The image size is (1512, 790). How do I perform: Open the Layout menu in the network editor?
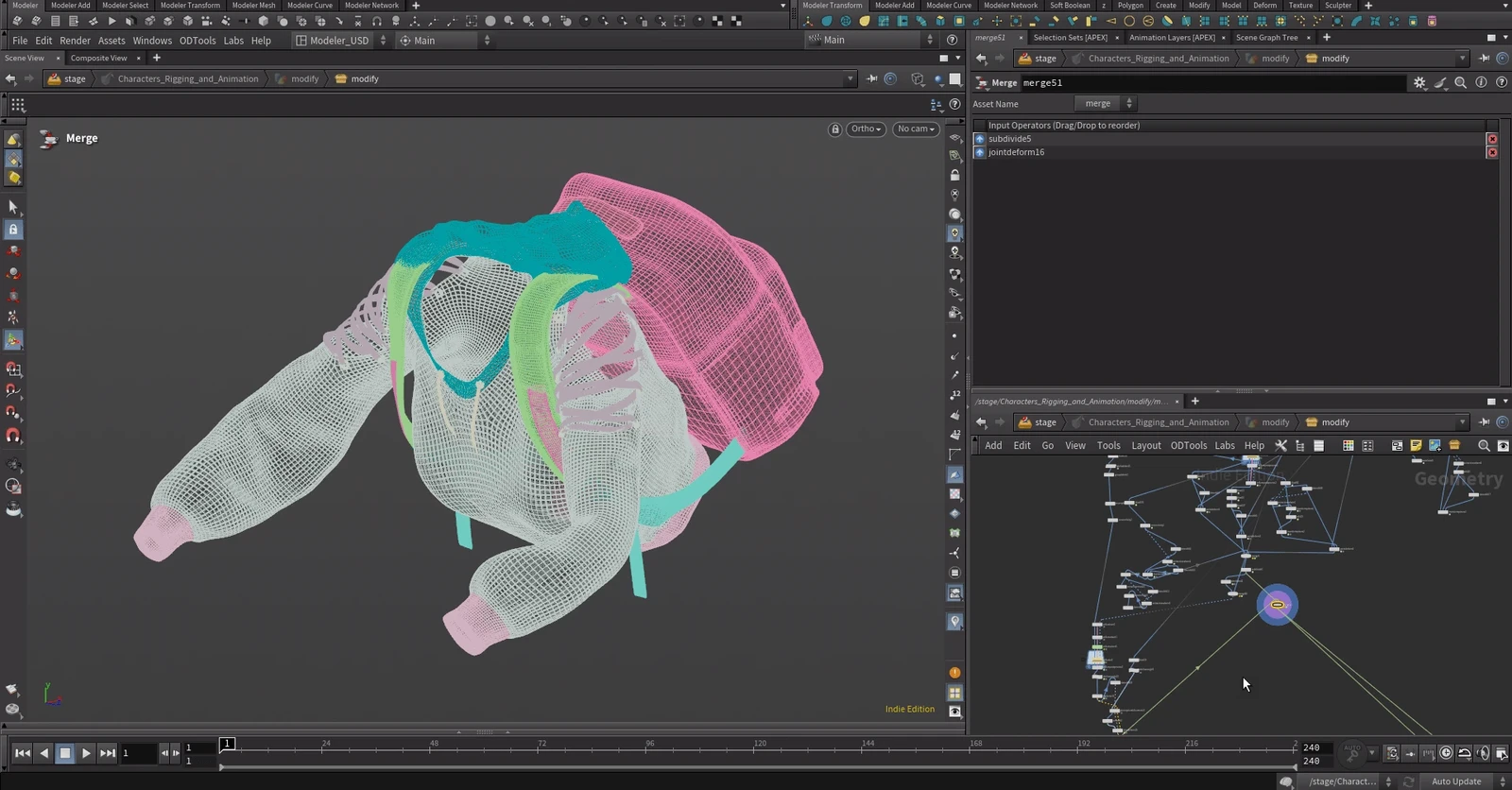click(1146, 446)
